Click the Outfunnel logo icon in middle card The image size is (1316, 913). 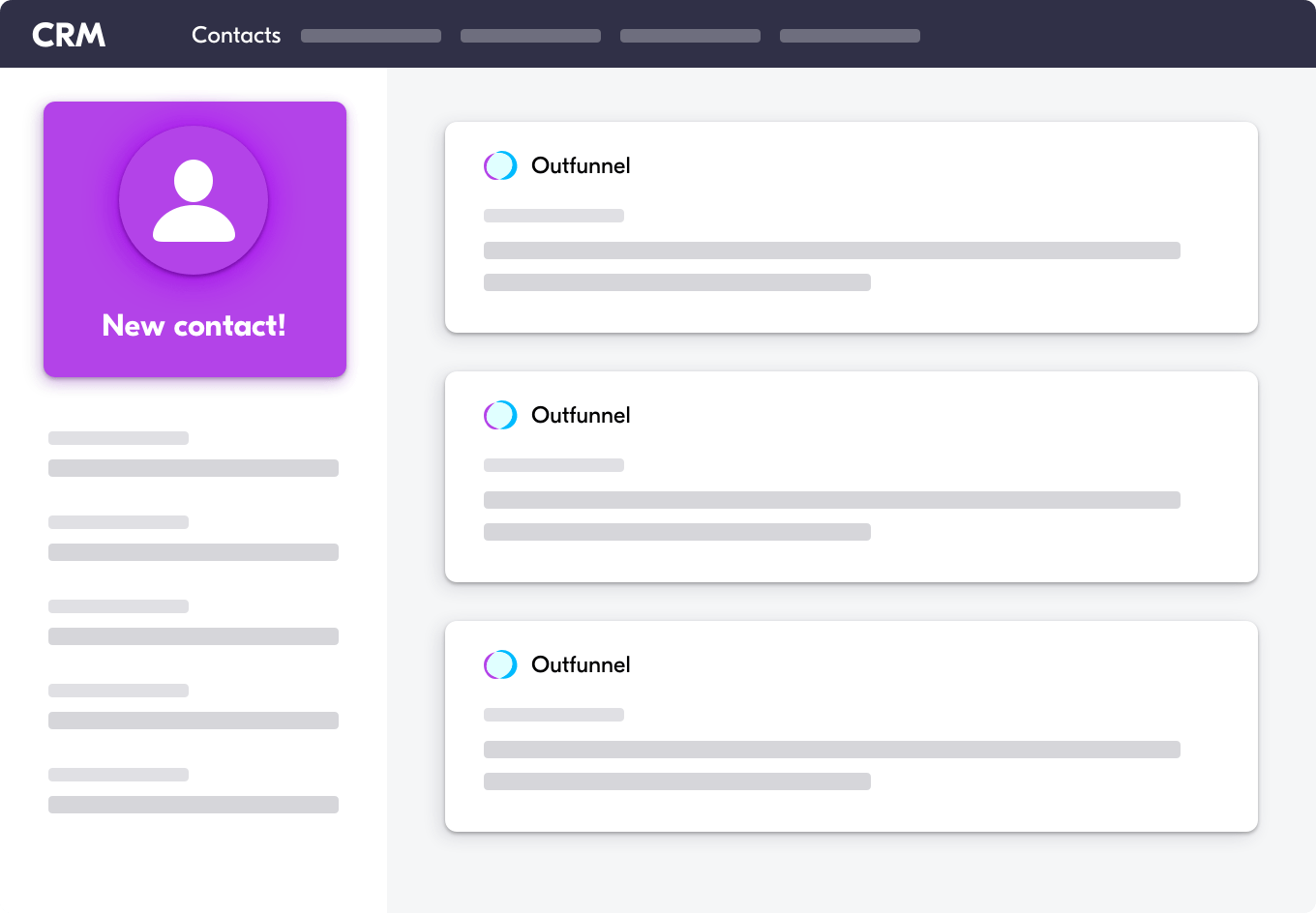500,415
